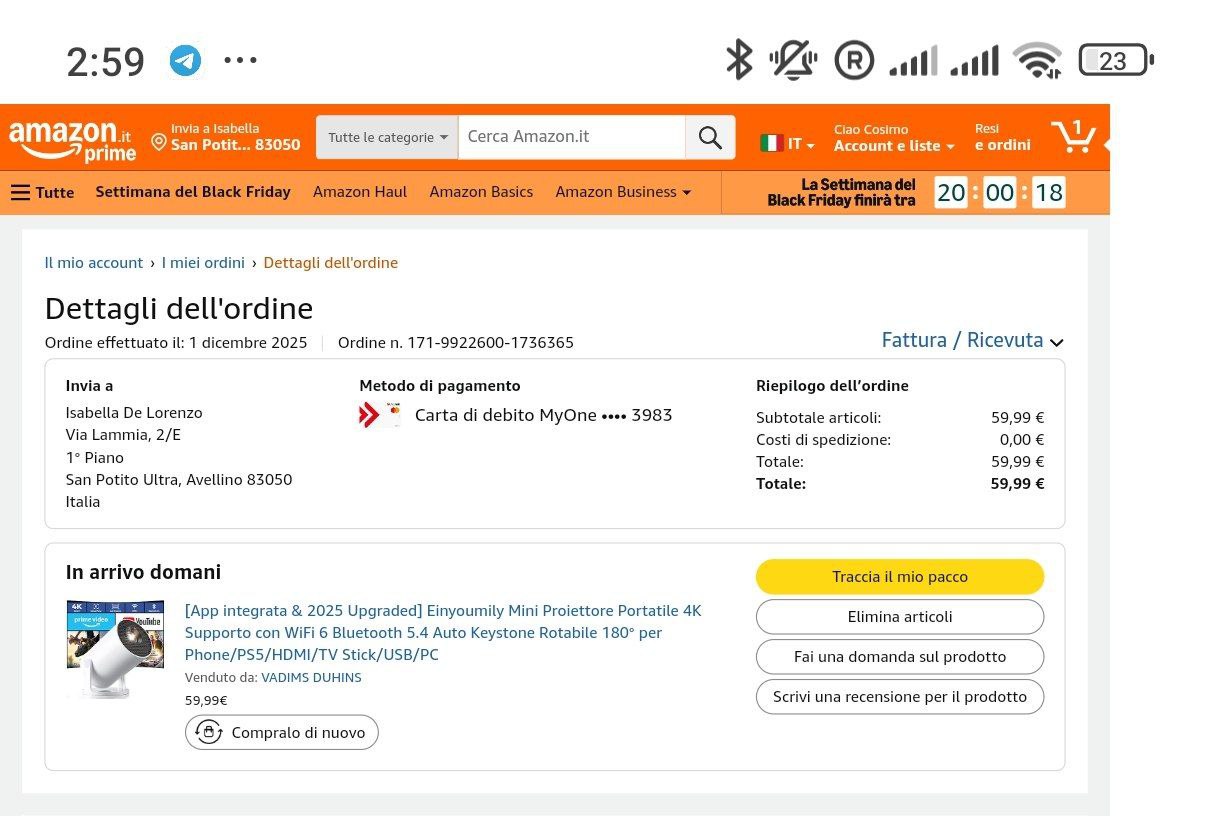Open Telegram notification icon in status bar
1220x816 pixels.
185,61
